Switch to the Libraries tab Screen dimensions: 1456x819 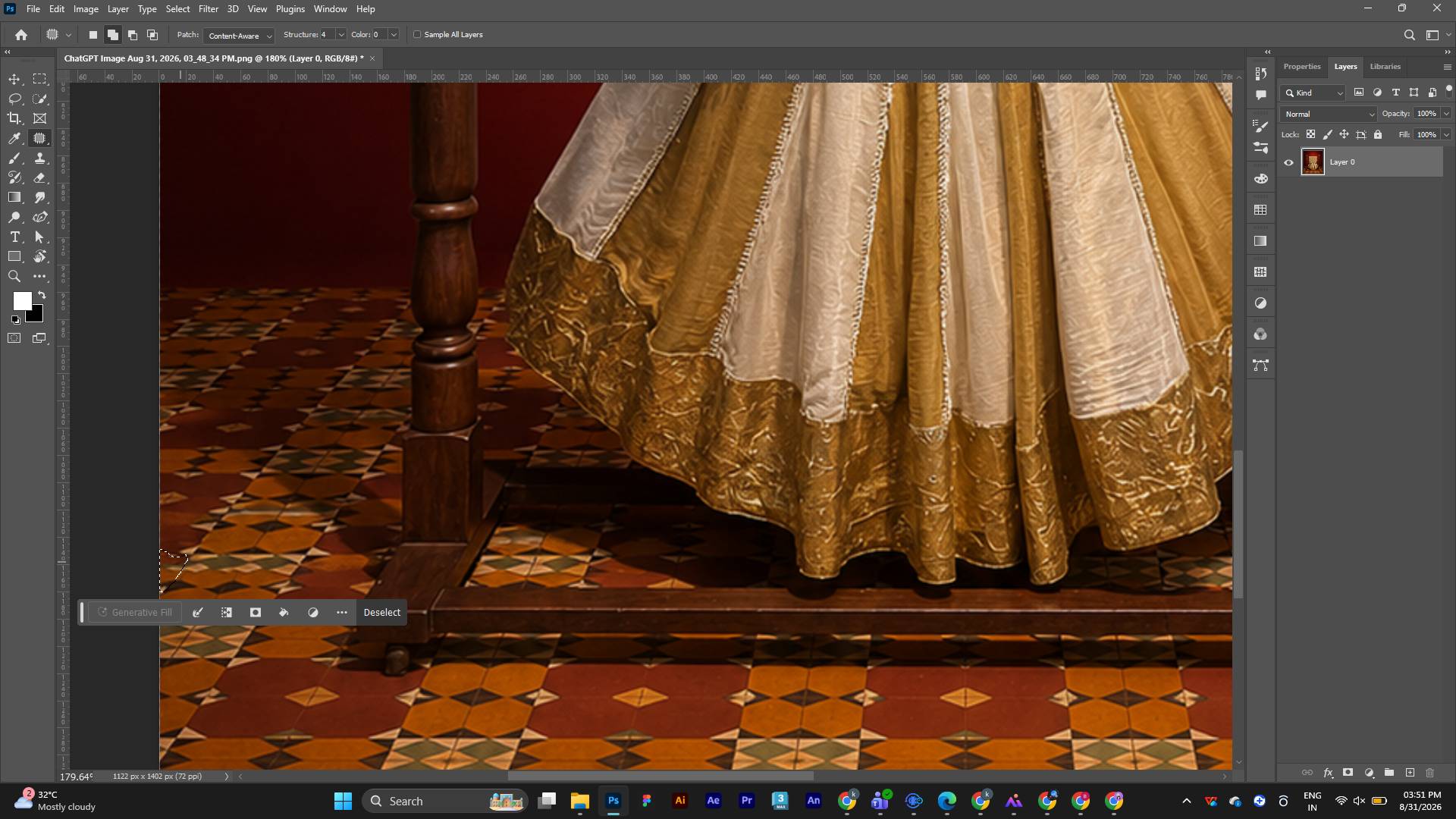pos(1385,67)
